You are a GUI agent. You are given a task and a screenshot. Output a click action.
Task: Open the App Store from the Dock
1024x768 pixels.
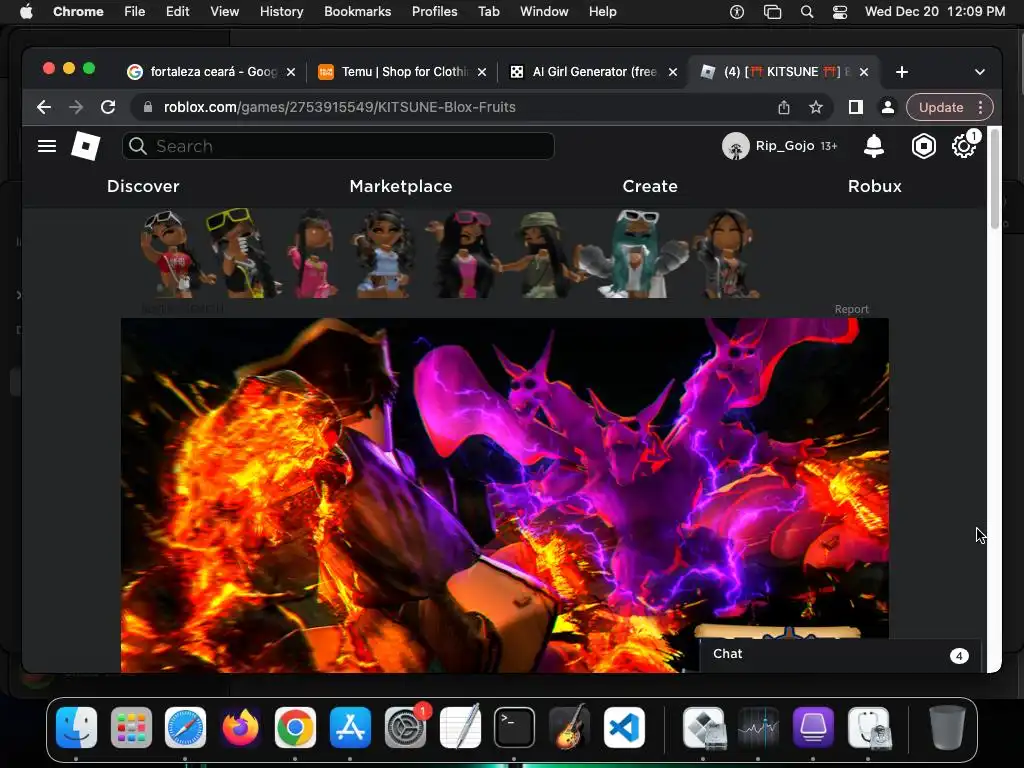pos(350,728)
